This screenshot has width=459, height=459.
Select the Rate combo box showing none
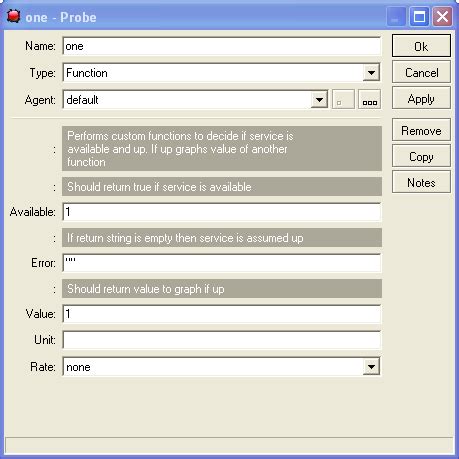(x=221, y=367)
